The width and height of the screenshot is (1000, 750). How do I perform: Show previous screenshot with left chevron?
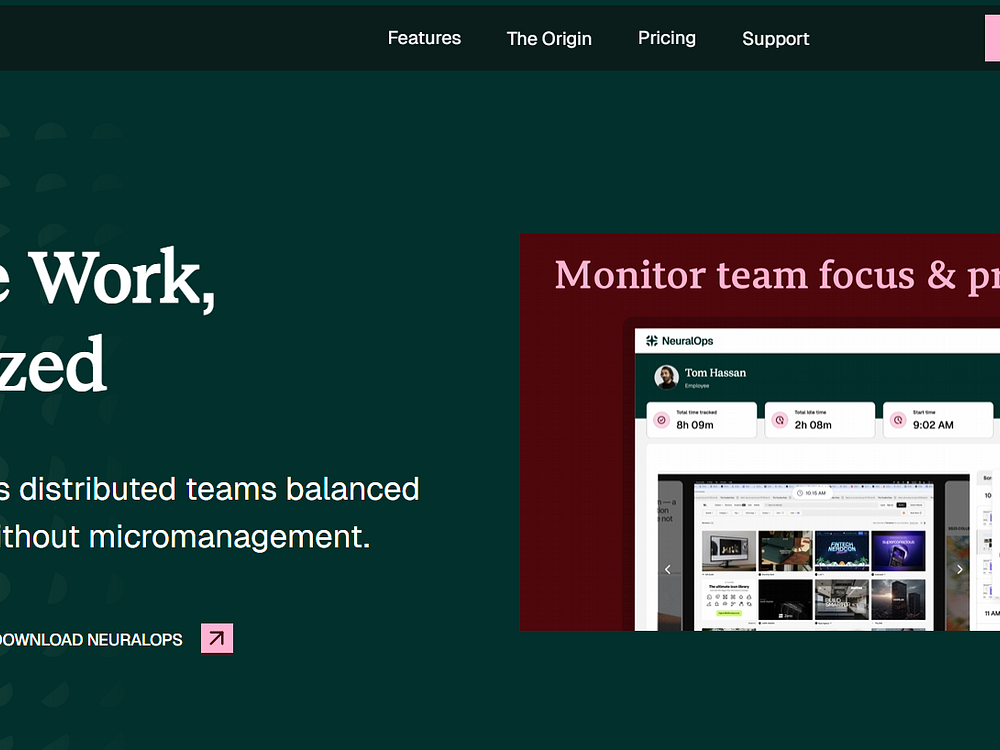pyautogui.click(x=668, y=570)
